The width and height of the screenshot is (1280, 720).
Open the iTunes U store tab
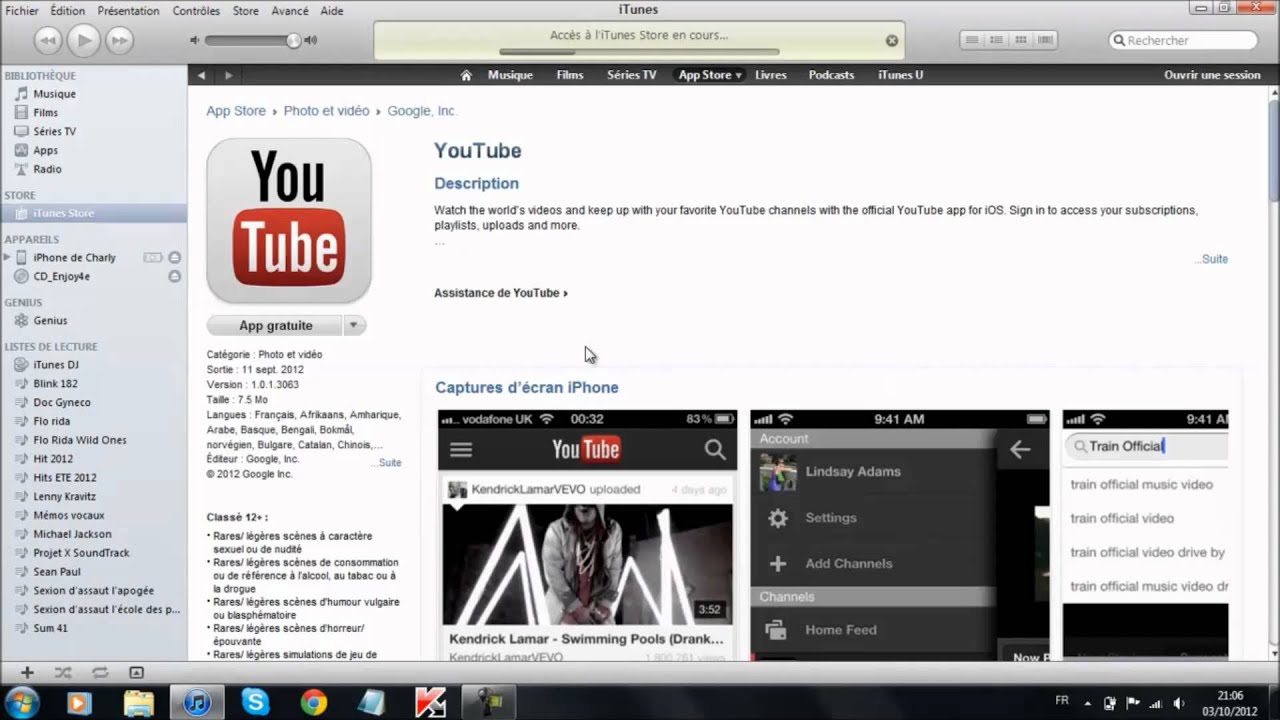[900, 75]
